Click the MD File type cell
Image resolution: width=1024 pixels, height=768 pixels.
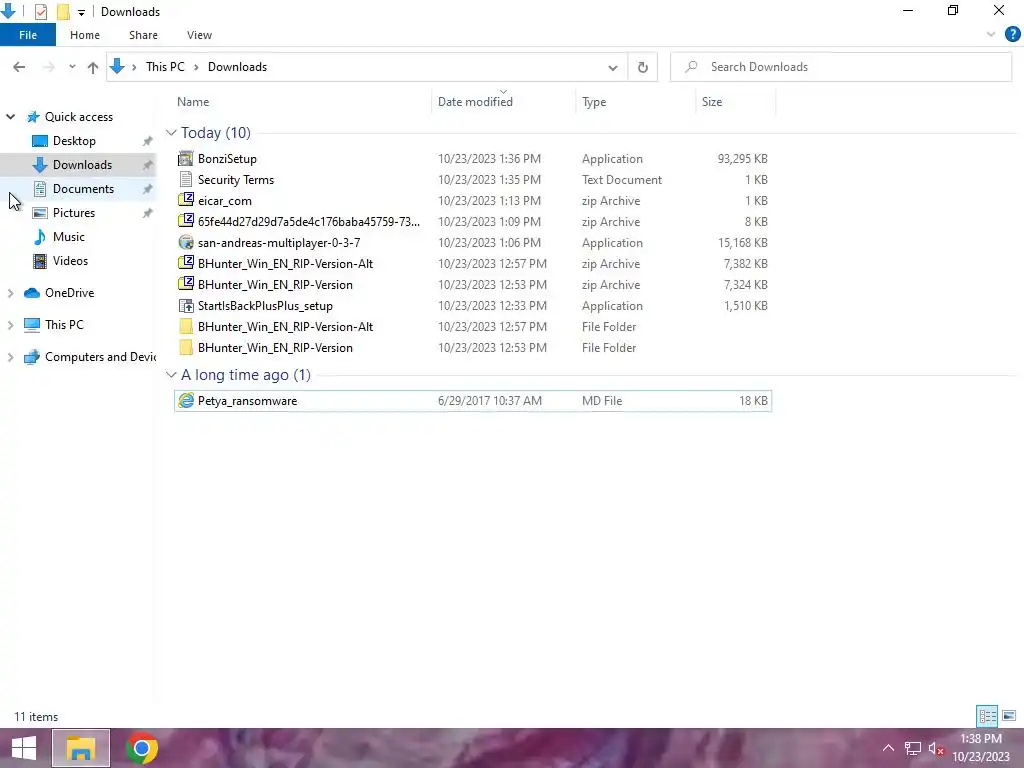tap(602, 400)
